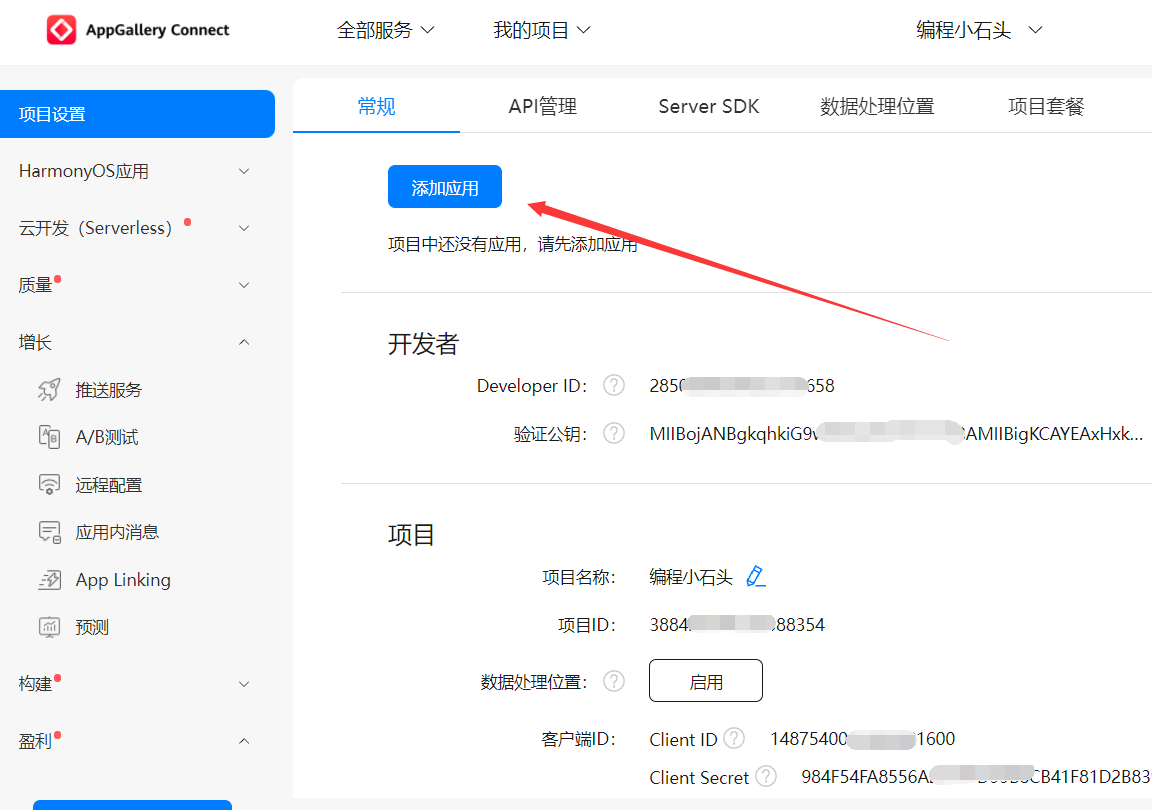Click the 启用 button
Viewport: 1152px width, 810px height.
[x=705, y=681]
